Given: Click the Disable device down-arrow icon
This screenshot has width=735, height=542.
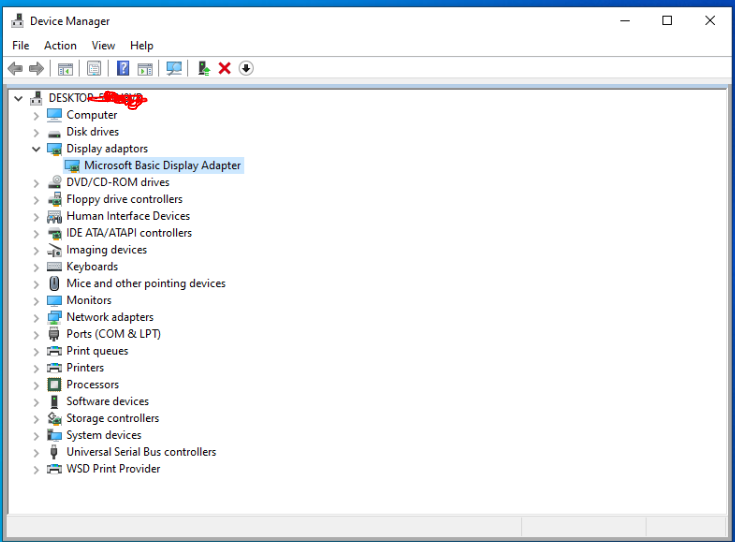Looking at the screenshot, I should click(x=246, y=68).
